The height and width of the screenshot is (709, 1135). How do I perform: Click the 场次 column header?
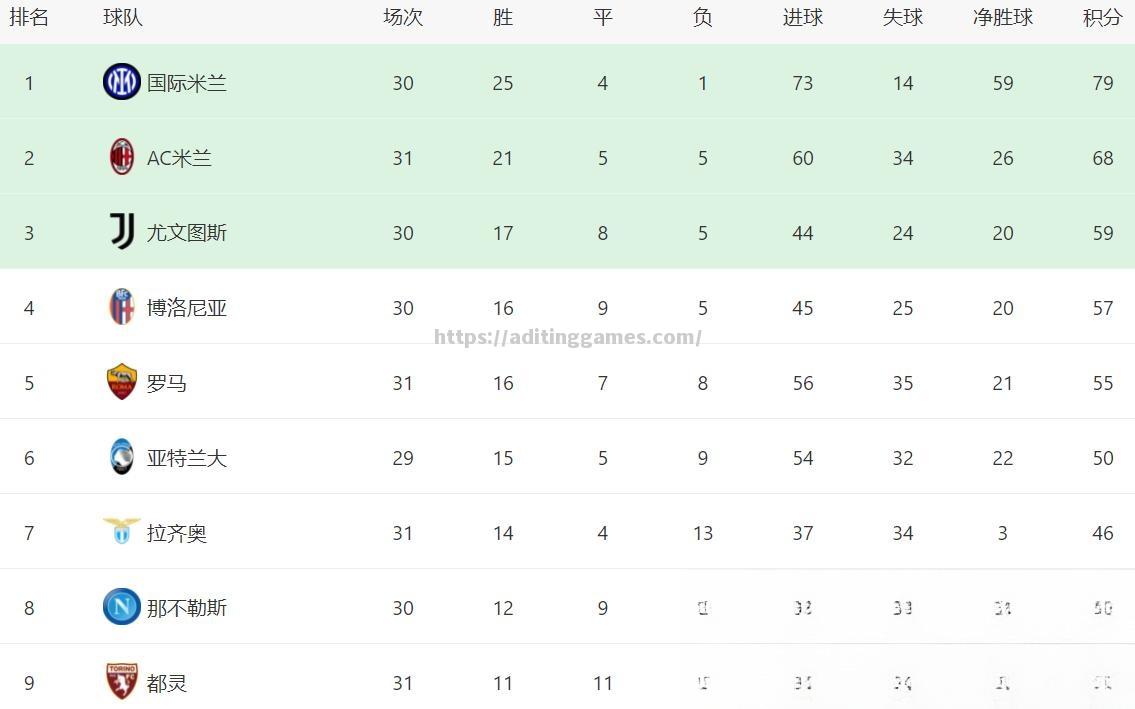(x=403, y=18)
